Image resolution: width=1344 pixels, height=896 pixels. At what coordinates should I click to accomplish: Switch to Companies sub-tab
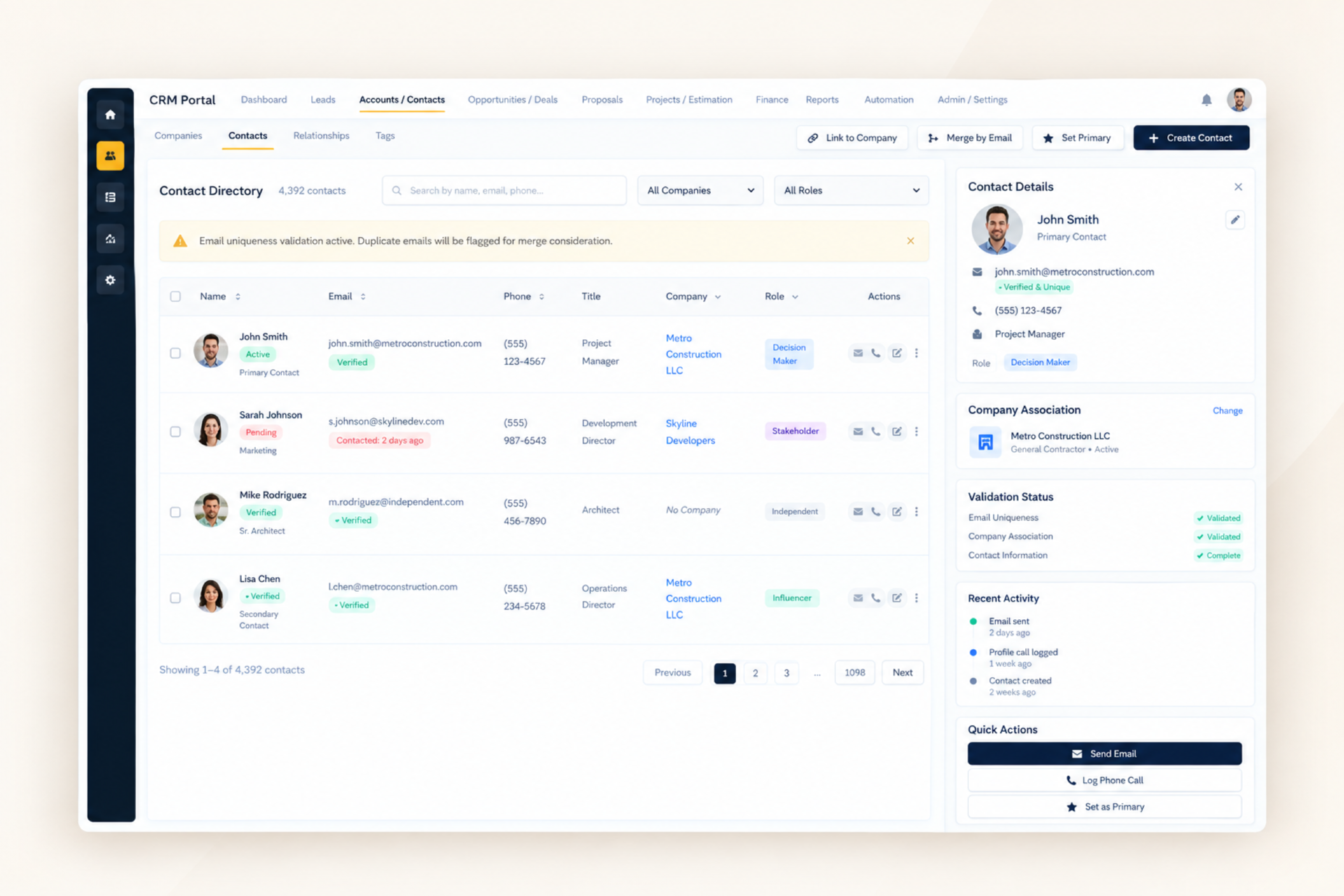178,136
